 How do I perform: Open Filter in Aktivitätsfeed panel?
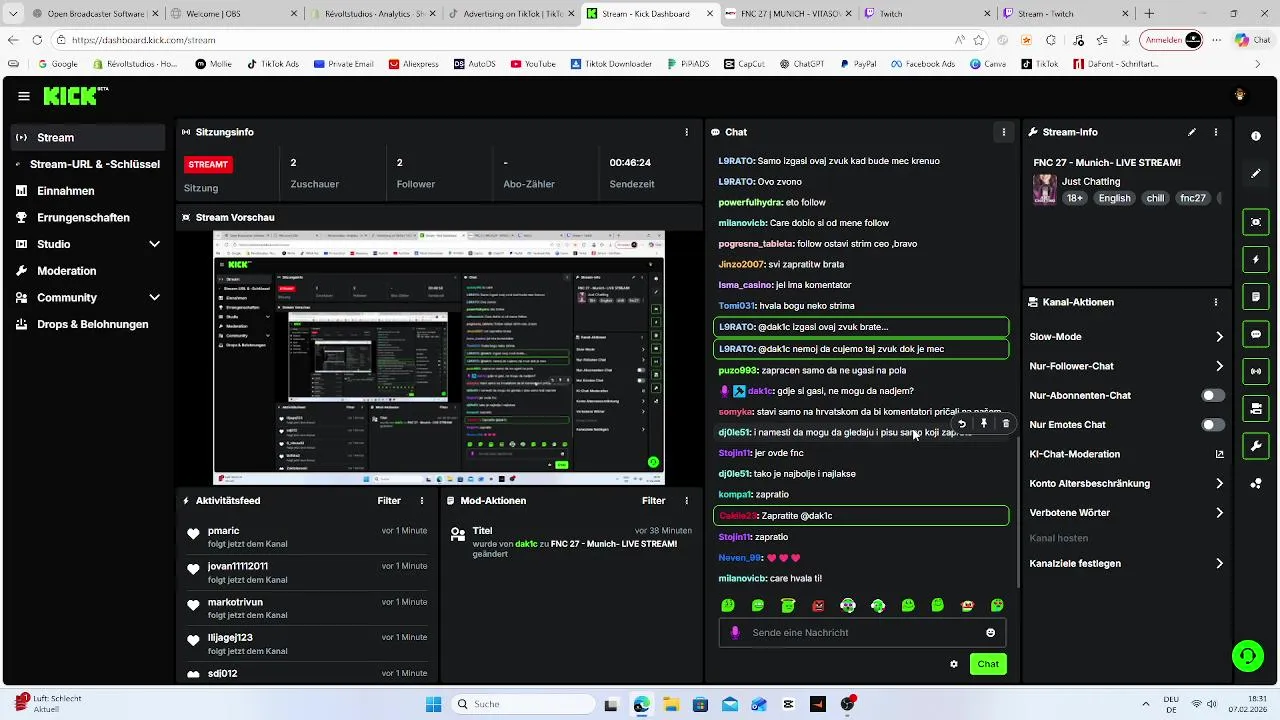[389, 501]
